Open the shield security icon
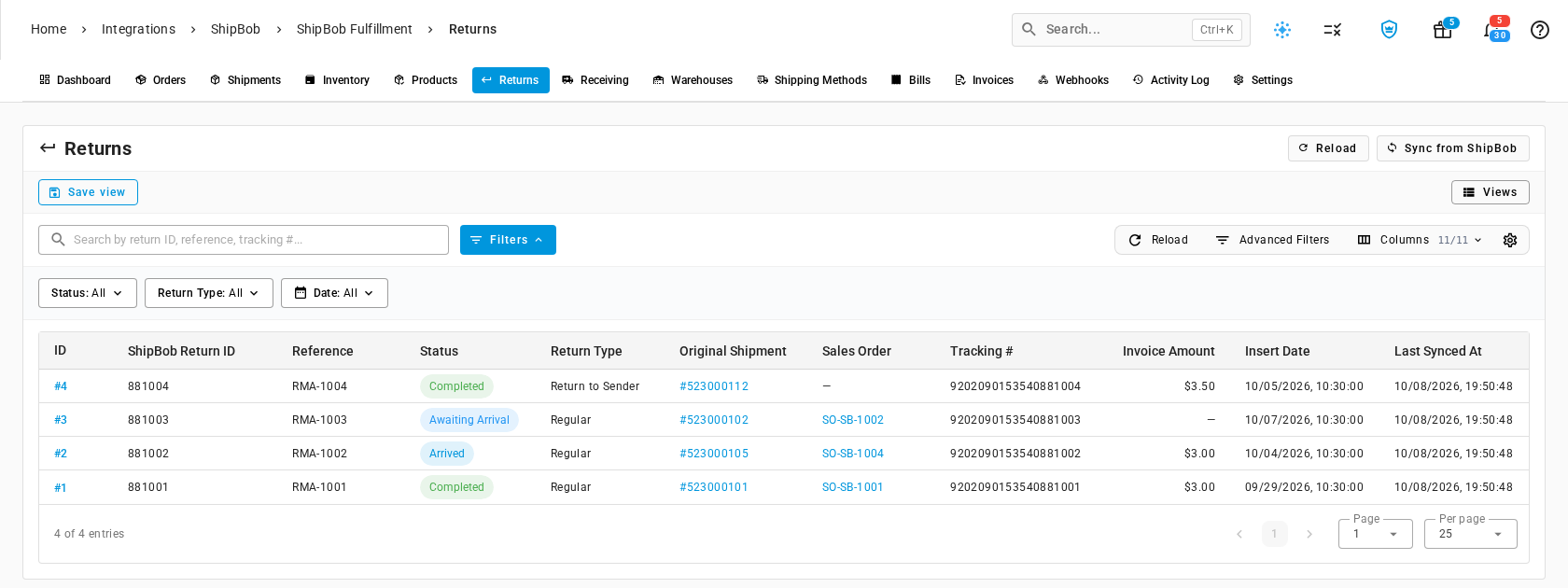1568x588 pixels. click(1389, 30)
